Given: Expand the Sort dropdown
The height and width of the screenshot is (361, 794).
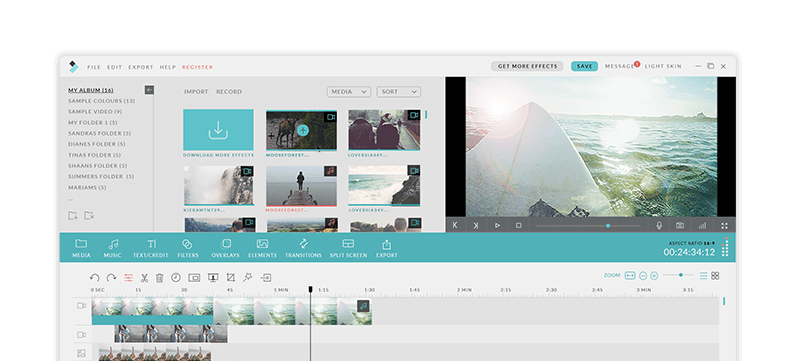Looking at the screenshot, I should [x=399, y=92].
